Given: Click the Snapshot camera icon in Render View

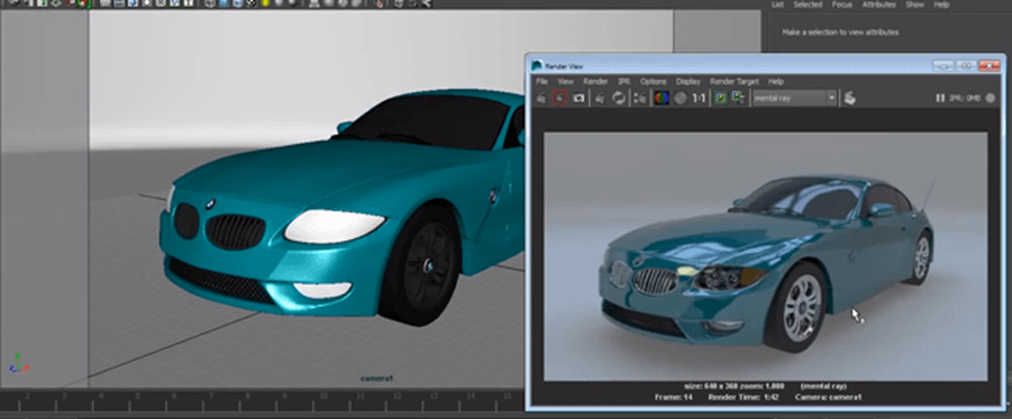Looking at the screenshot, I should pos(579,98).
